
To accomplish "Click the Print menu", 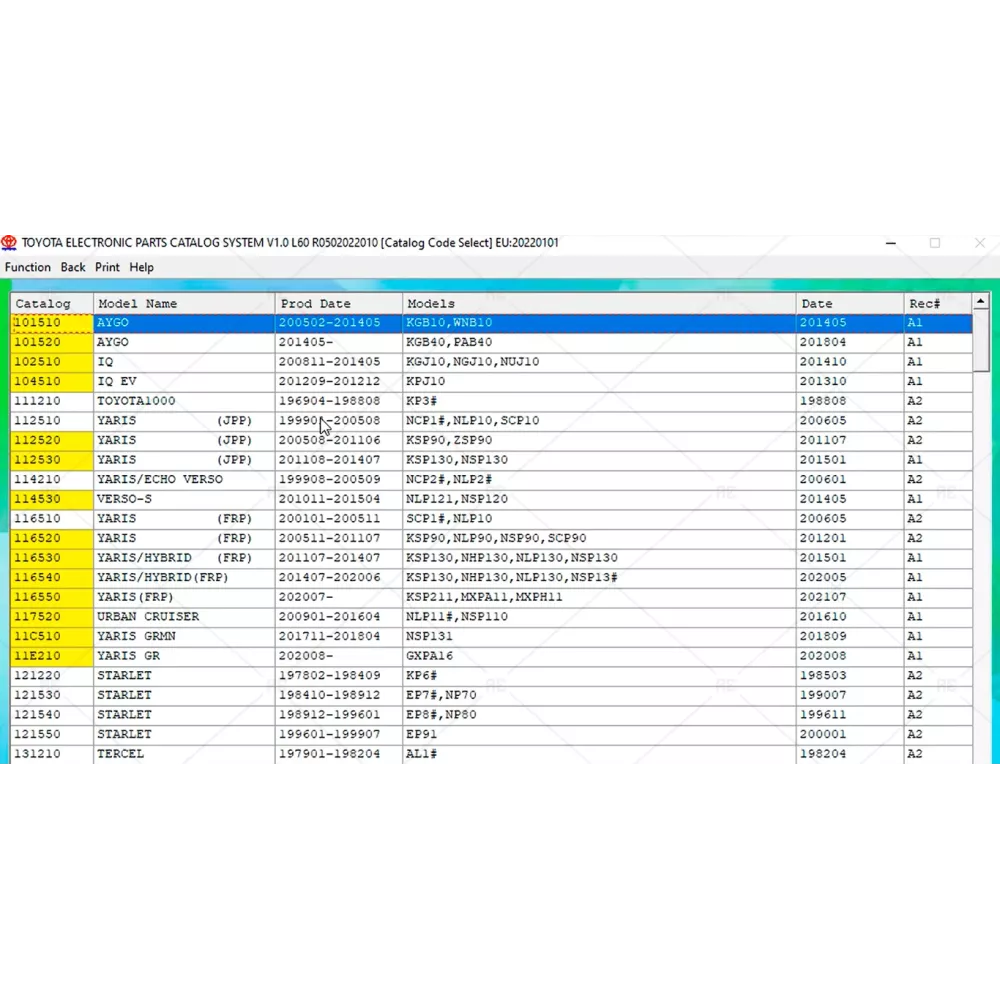I will pos(107,267).
